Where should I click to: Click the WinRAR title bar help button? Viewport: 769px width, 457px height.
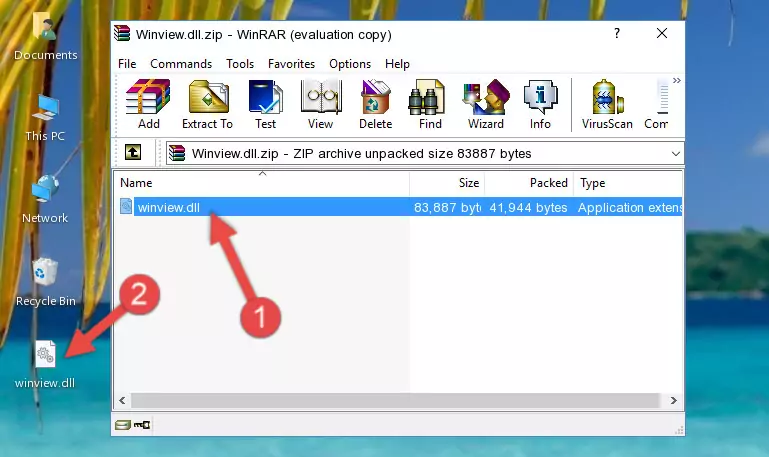[x=617, y=33]
